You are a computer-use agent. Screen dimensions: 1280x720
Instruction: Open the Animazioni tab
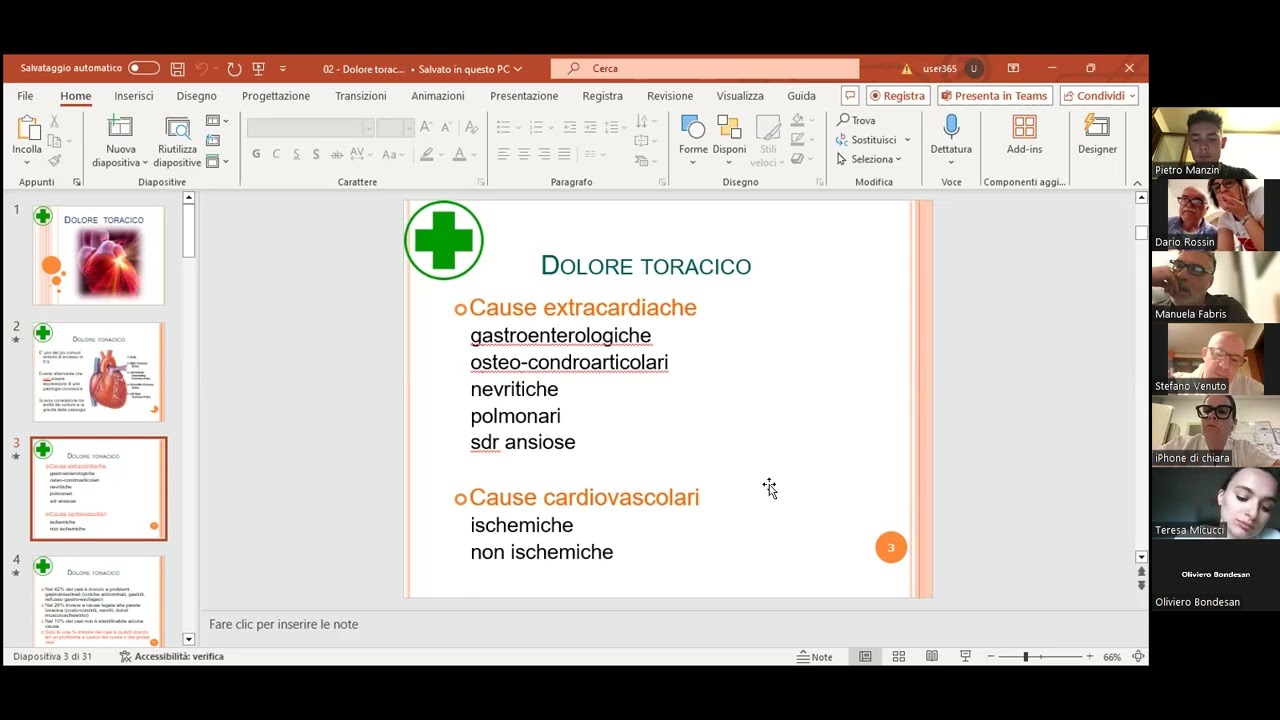coord(438,96)
